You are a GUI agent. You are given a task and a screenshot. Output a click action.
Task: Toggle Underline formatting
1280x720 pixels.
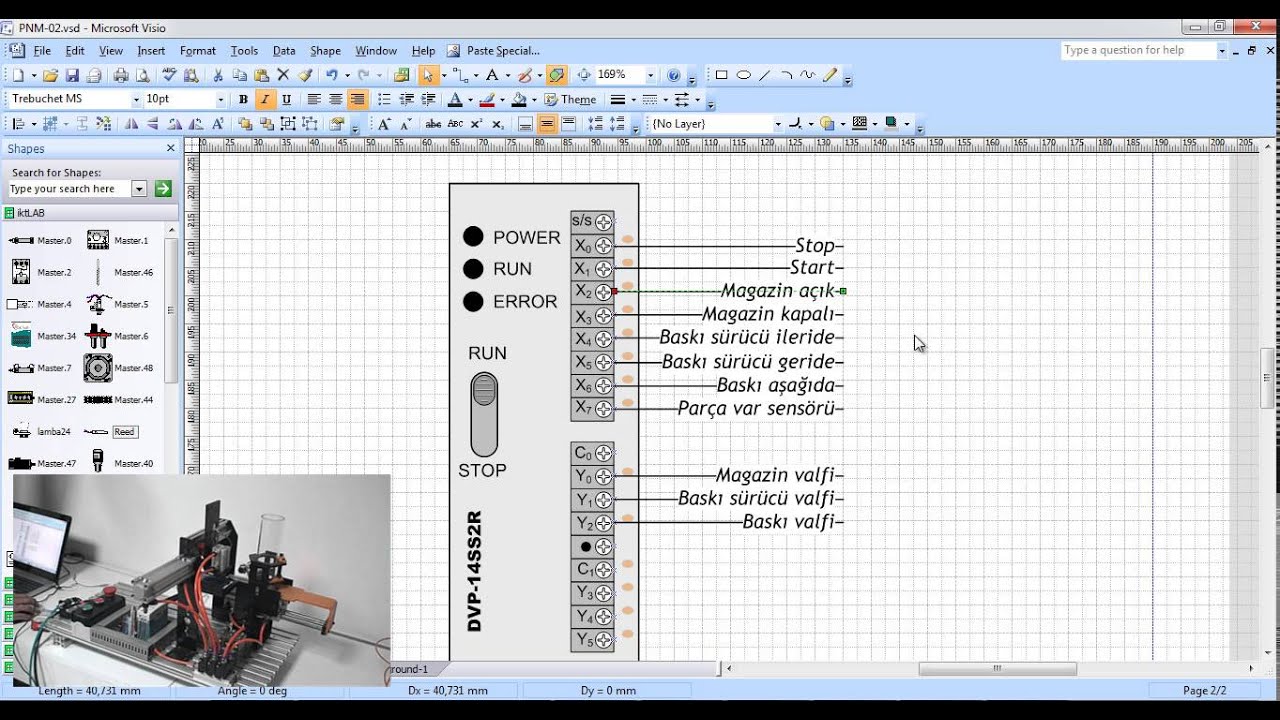(286, 100)
